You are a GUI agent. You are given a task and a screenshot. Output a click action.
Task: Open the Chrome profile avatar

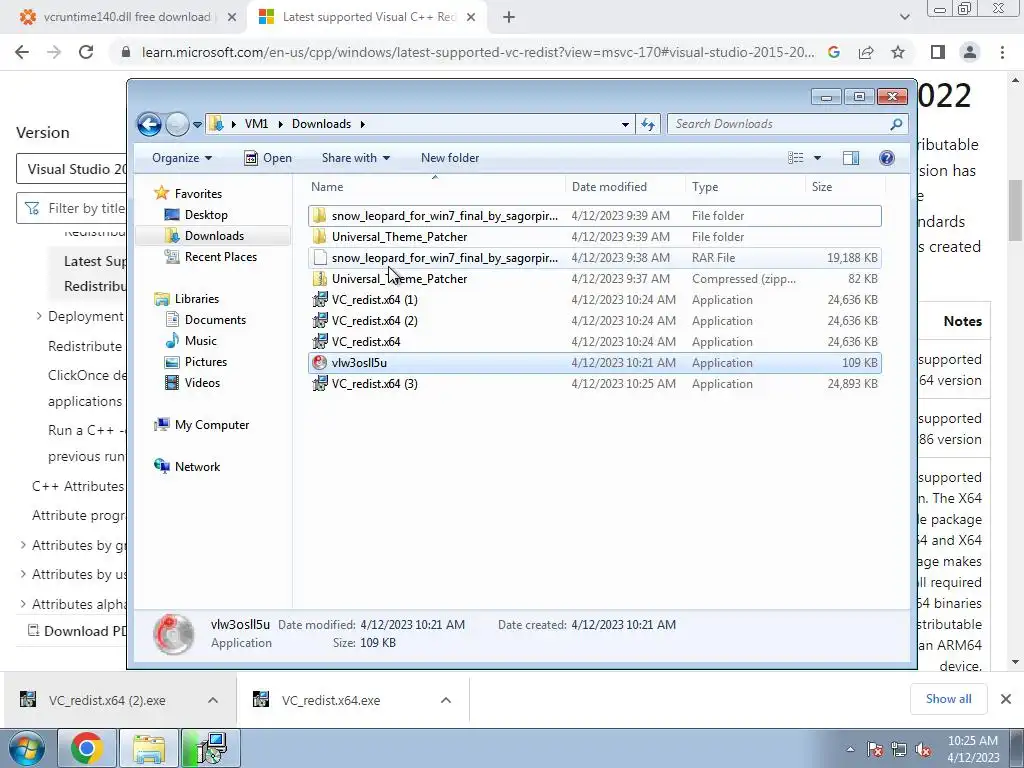[970, 52]
